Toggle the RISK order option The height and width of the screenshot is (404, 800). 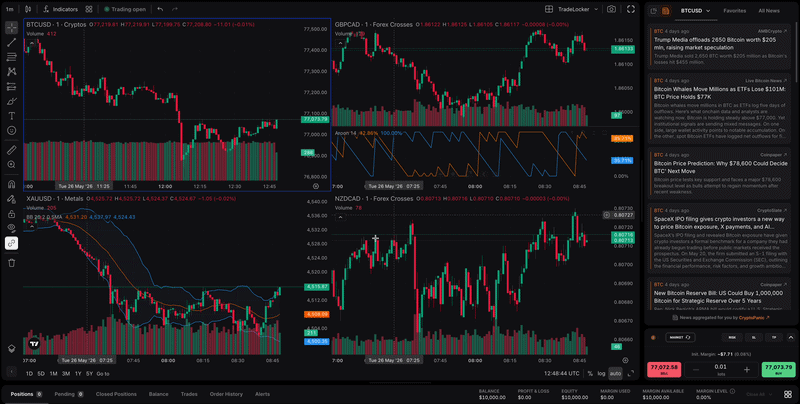pos(732,337)
